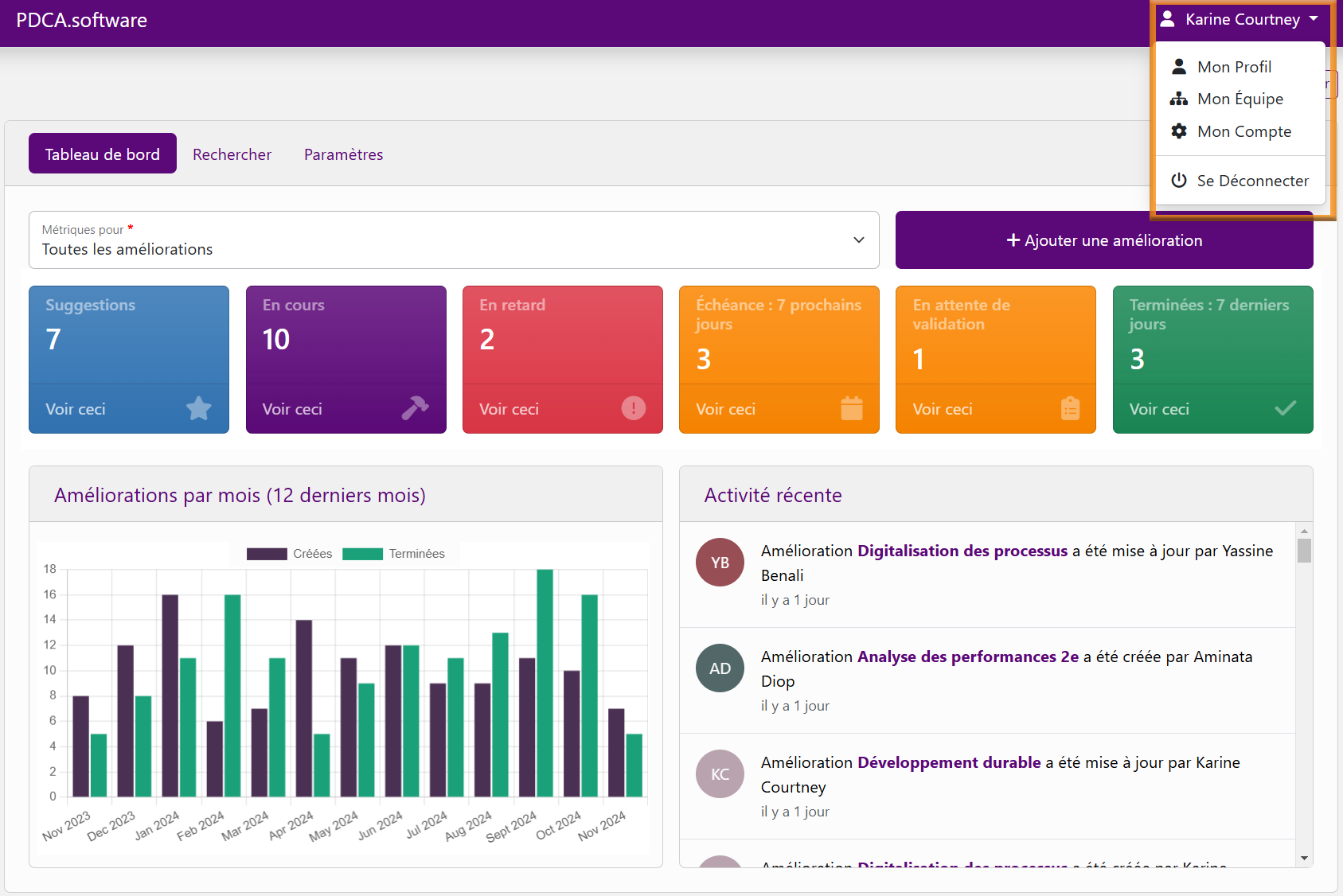Click the KC avatar in recent activity
The image size is (1343, 896).
720,774
